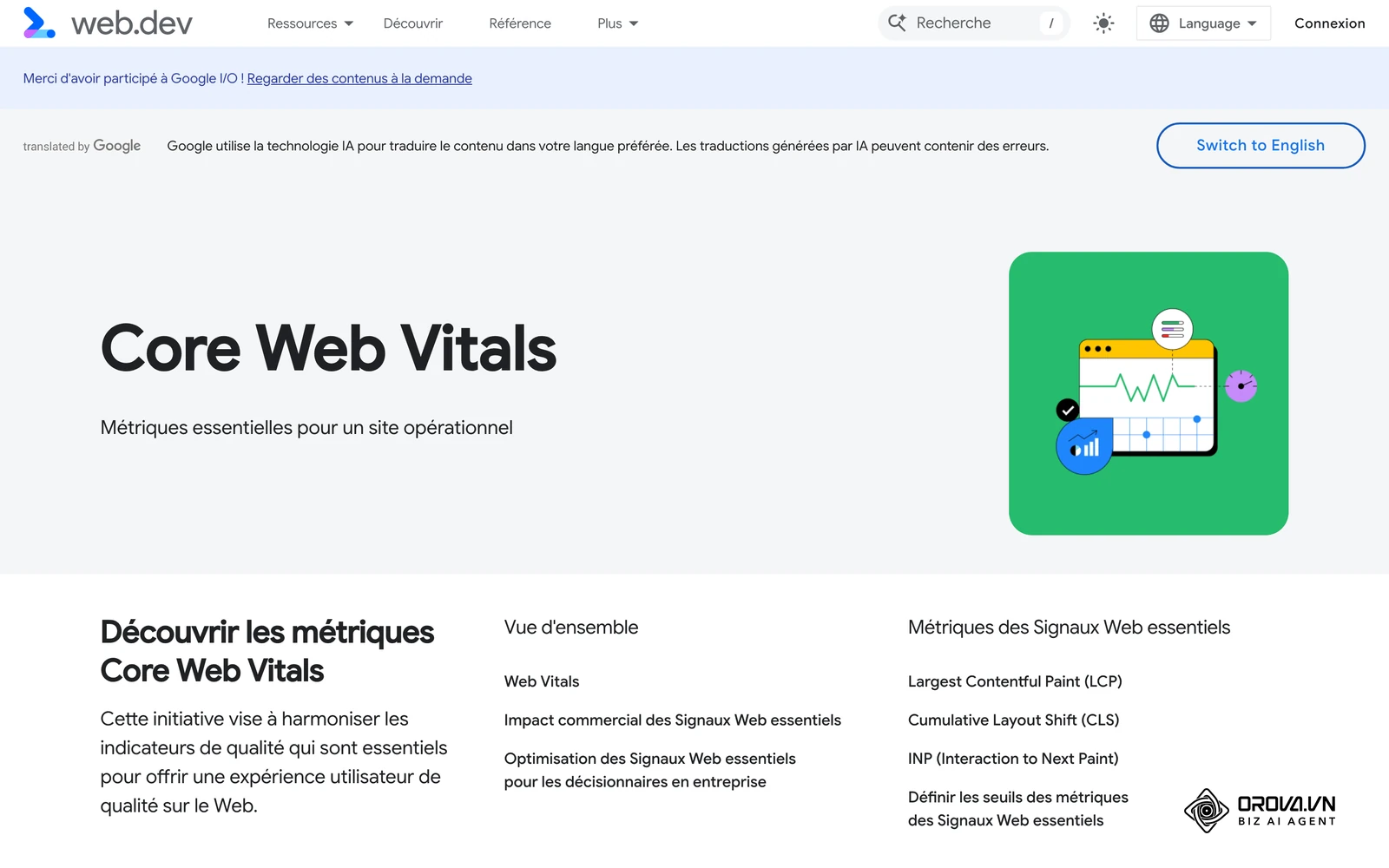
Task: Open Regarder des contenus à la demande link
Action: click(x=359, y=78)
